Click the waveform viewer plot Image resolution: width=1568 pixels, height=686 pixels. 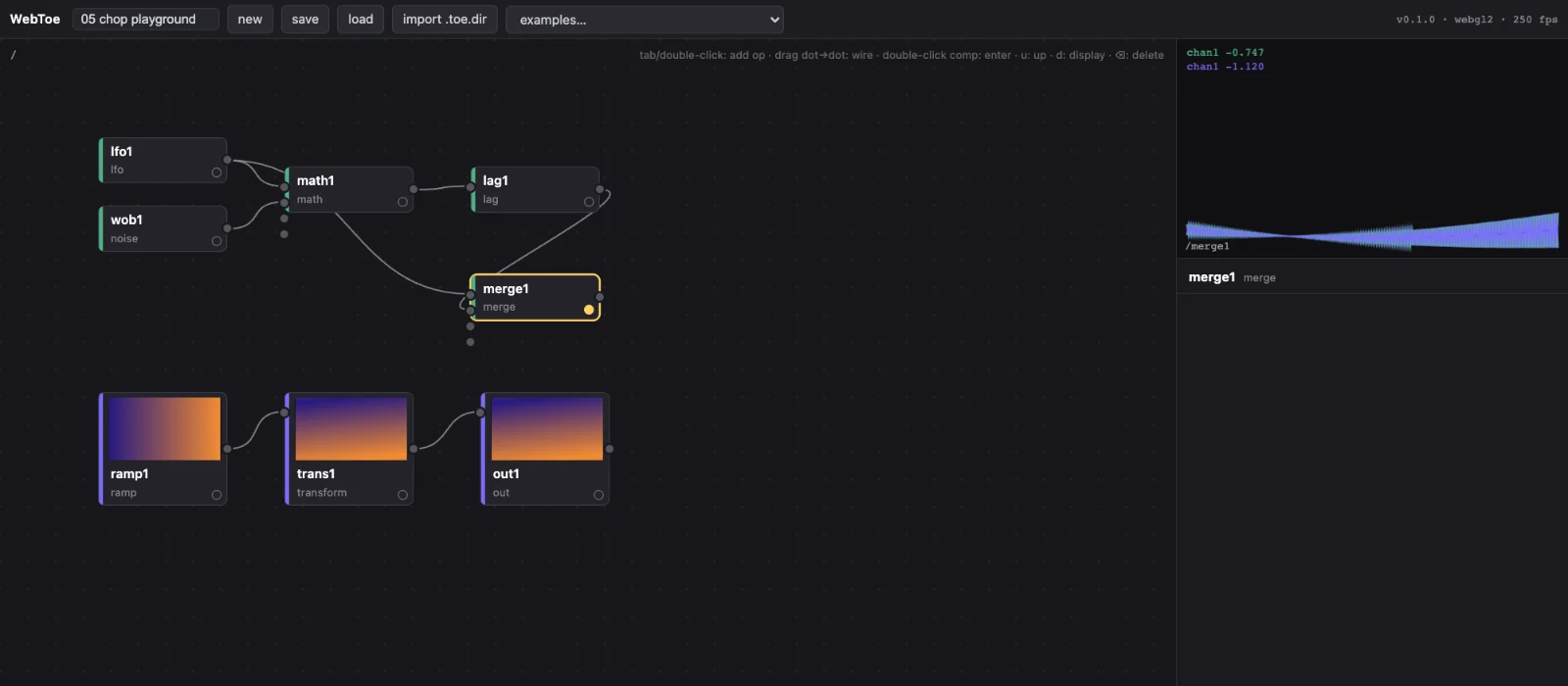coord(1372,149)
